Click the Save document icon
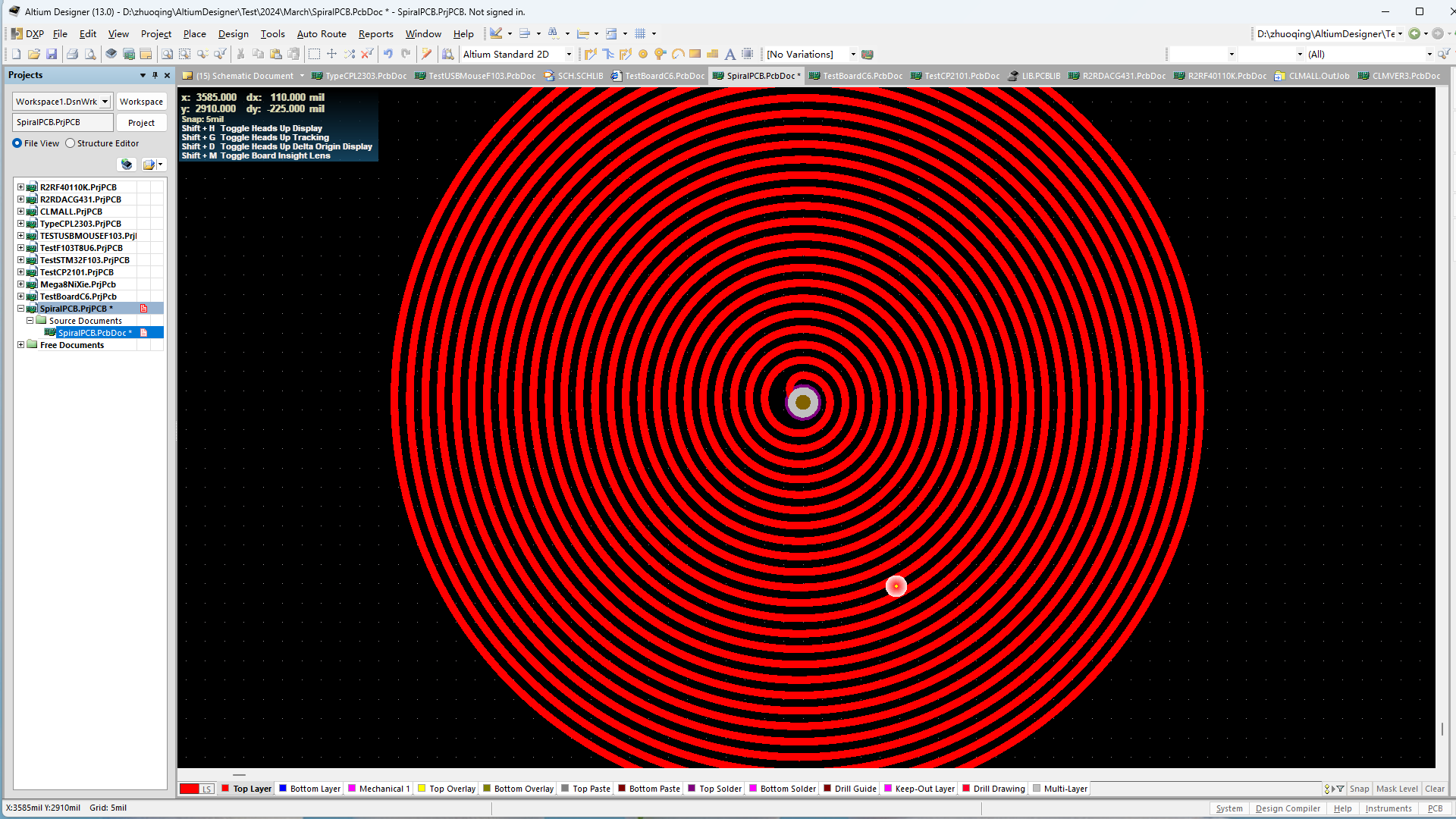This screenshot has width=1456, height=819. [x=52, y=54]
